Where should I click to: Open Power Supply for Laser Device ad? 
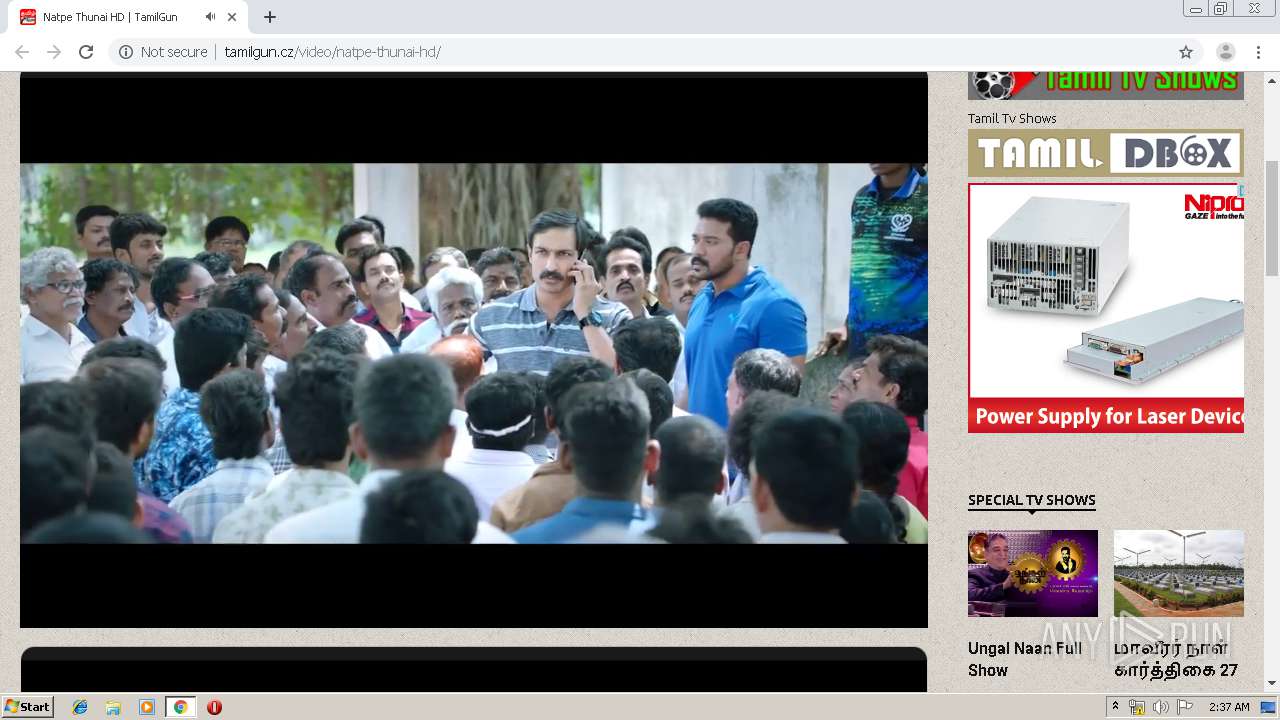coord(1106,308)
